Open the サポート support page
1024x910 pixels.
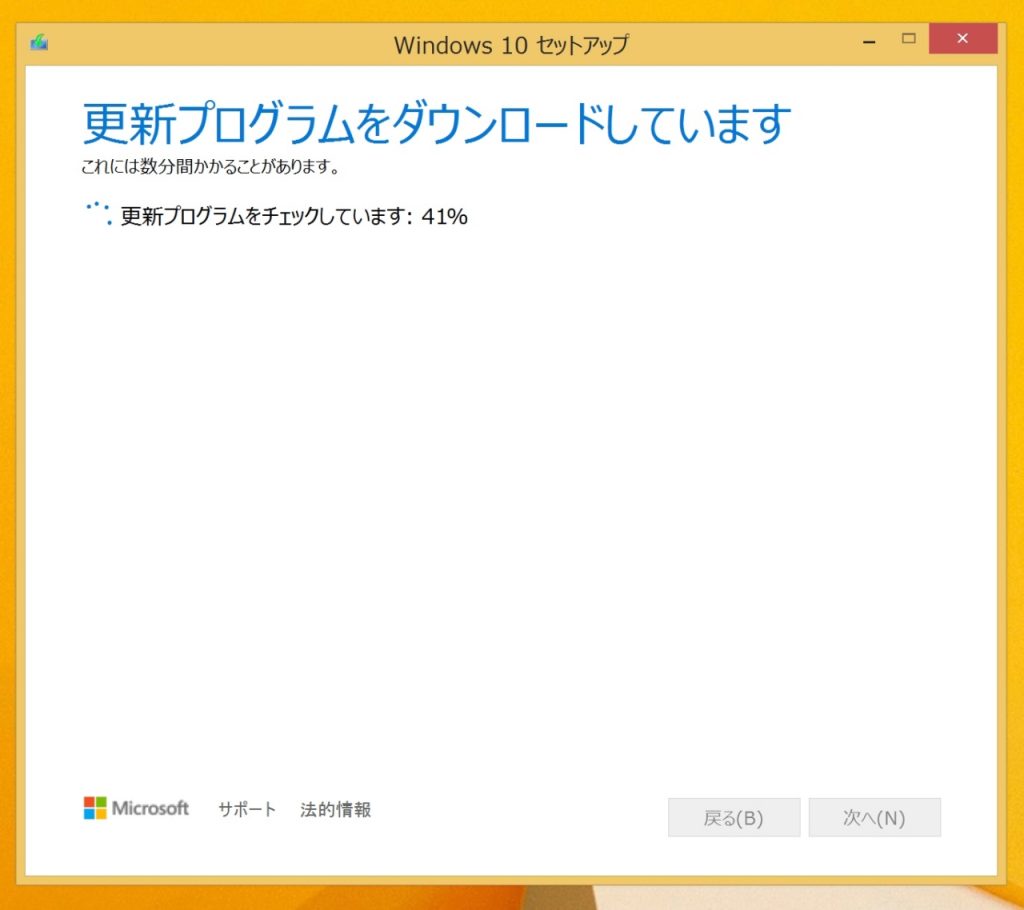[x=247, y=810]
